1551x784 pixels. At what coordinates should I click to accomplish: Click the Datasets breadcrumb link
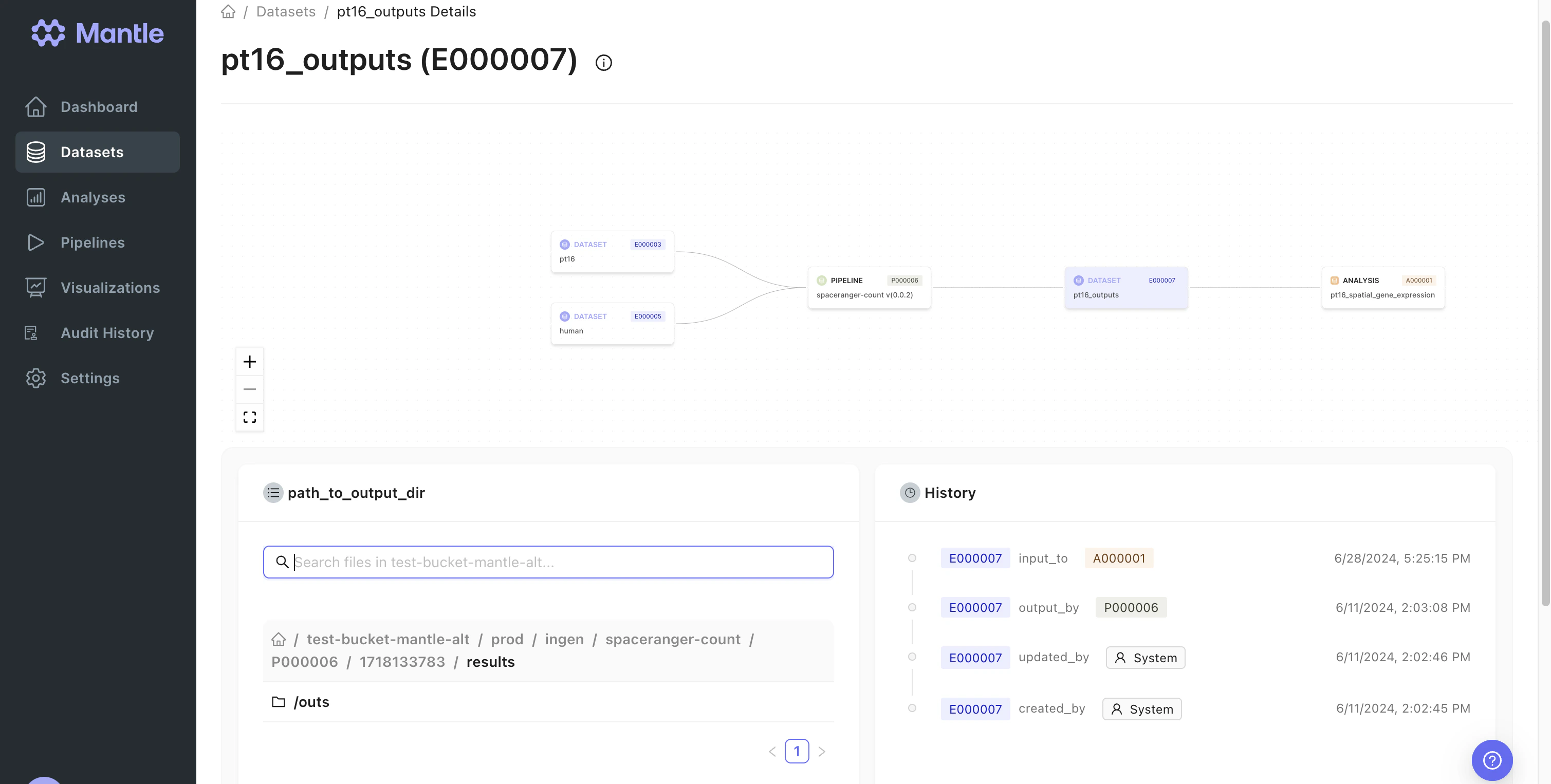tap(285, 11)
